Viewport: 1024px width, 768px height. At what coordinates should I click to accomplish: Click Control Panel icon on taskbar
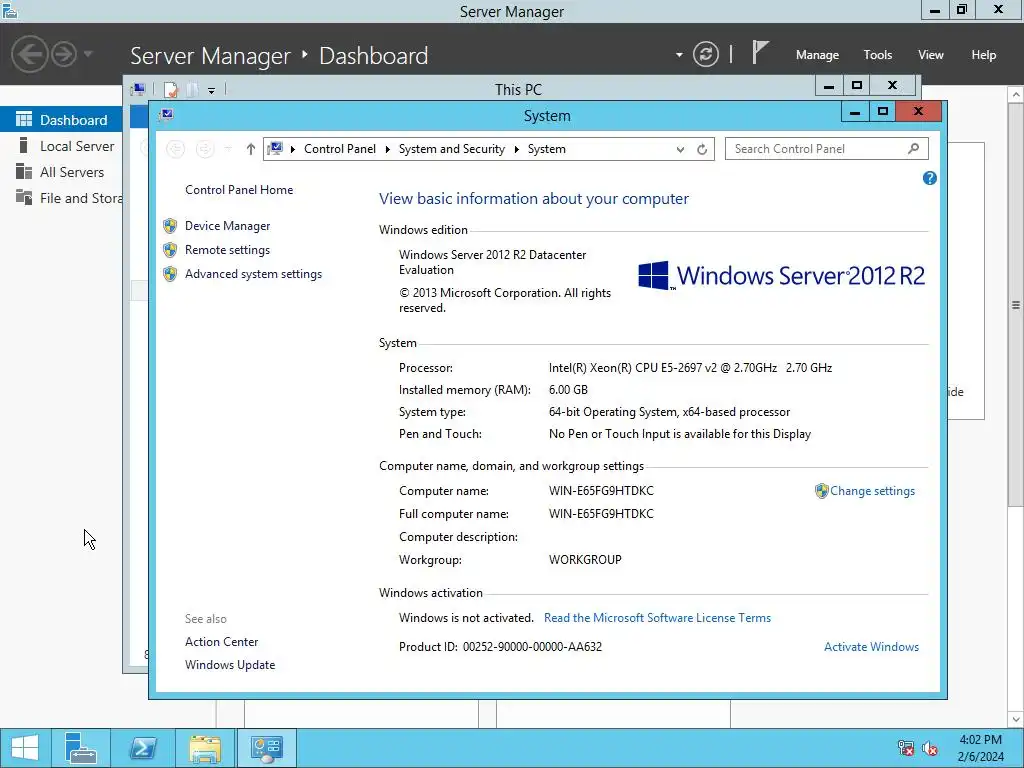[x=266, y=748]
